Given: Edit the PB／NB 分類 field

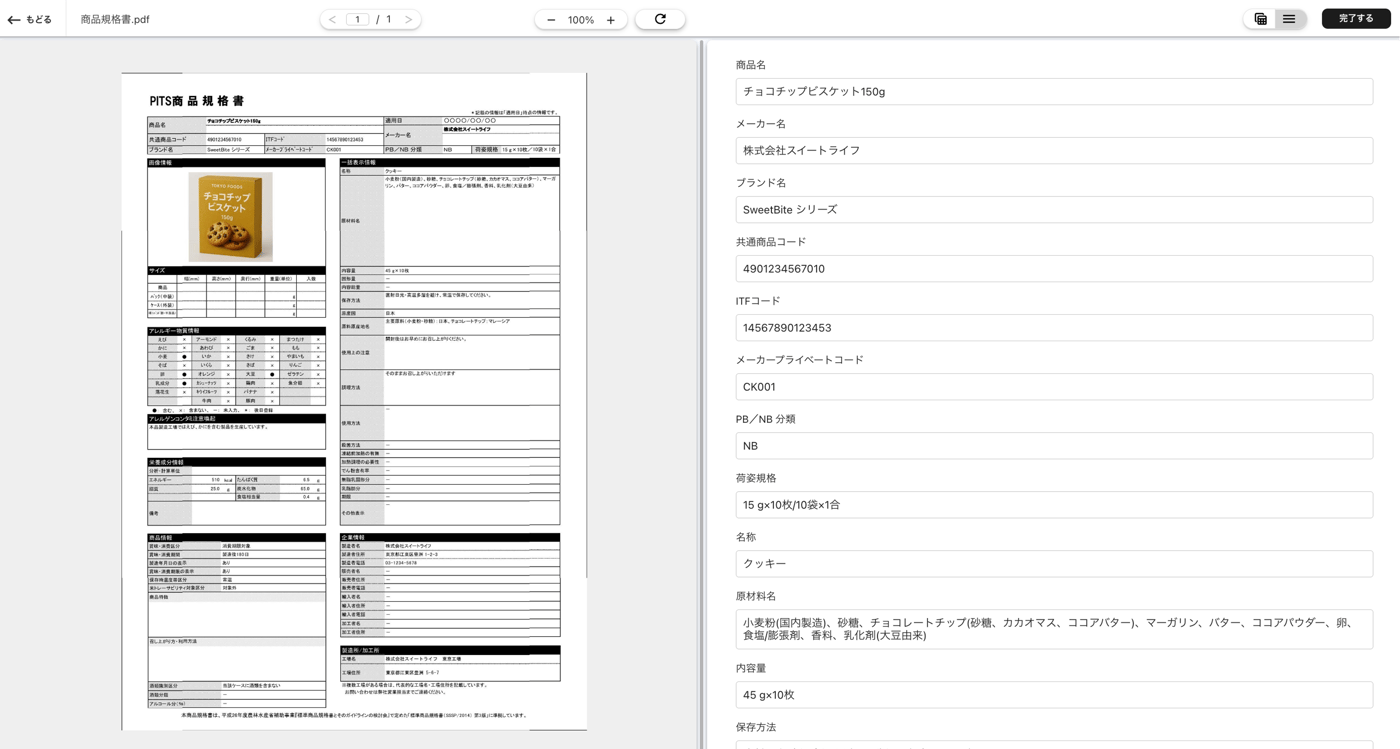Looking at the screenshot, I should tap(1054, 445).
